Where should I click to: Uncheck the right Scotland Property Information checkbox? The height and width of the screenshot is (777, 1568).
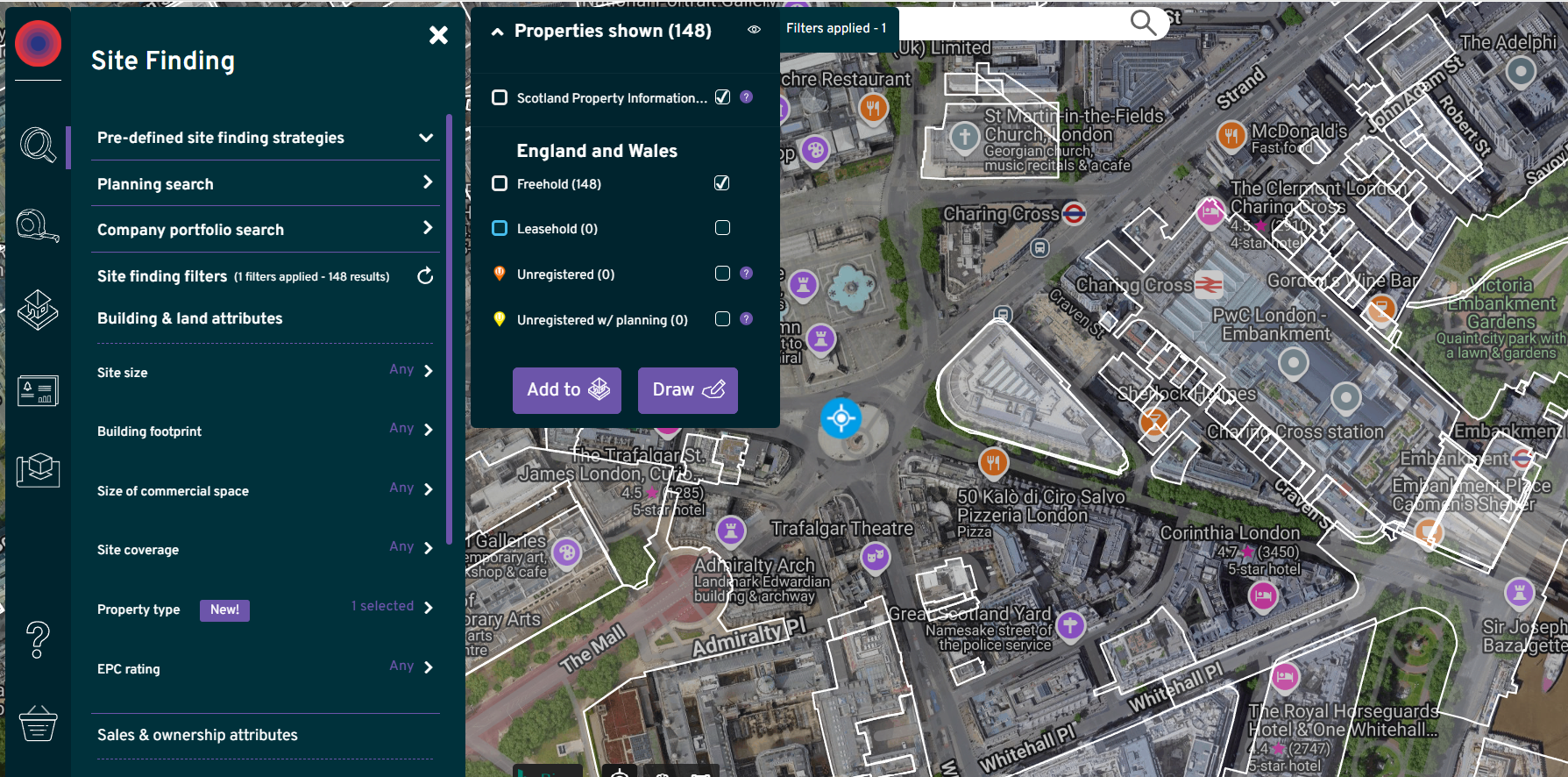(722, 97)
